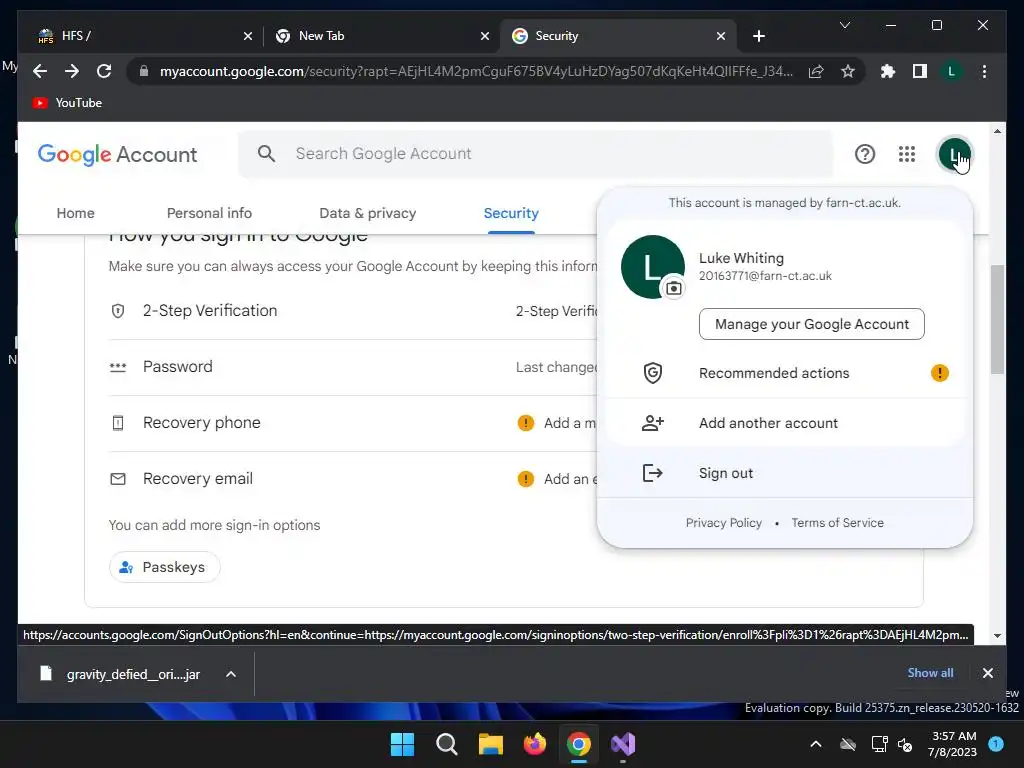Screen dimensions: 1024x768
Task: Share this page from the address bar
Action: click(816, 71)
